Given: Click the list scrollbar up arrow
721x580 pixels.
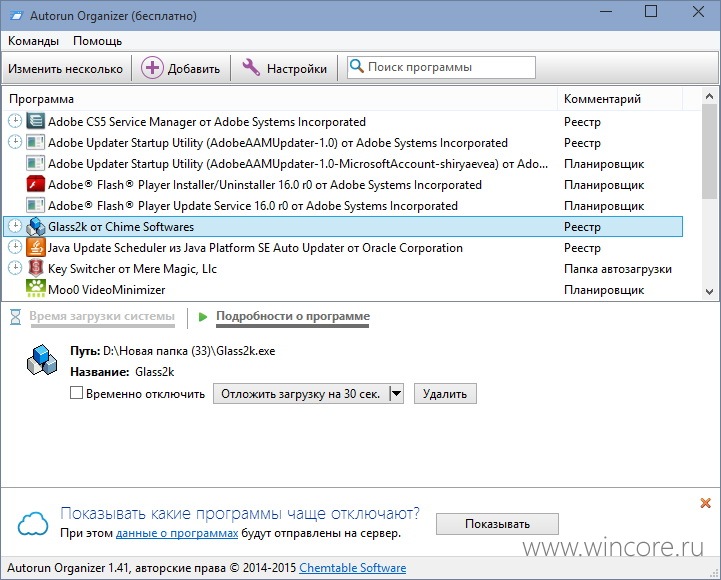Looking at the screenshot, I should point(710,96).
